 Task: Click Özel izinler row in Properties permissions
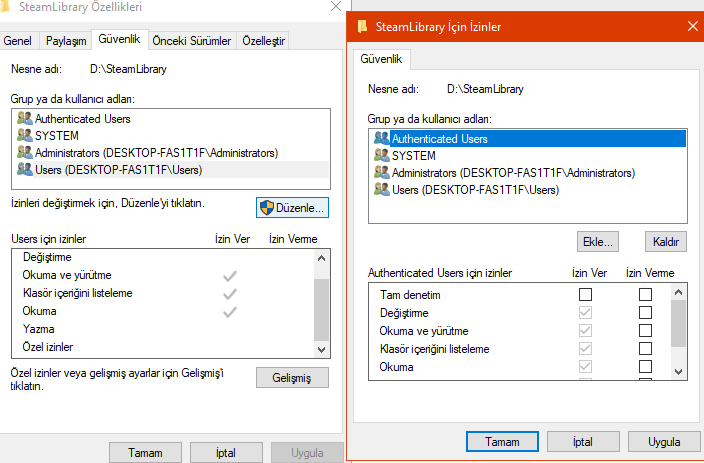tap(163, 347)
